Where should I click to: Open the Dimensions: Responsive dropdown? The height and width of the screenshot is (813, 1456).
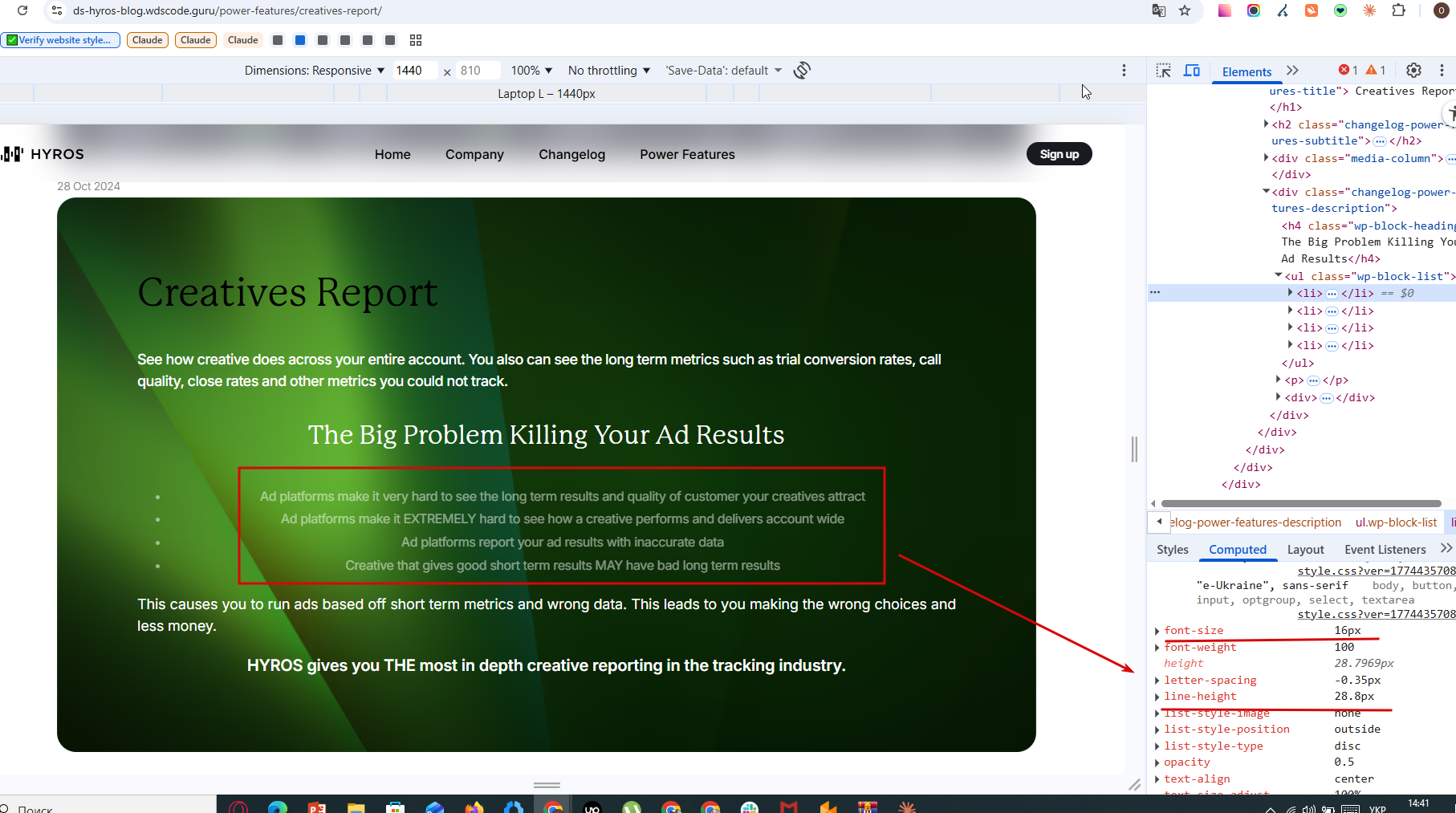click(315, 71)
